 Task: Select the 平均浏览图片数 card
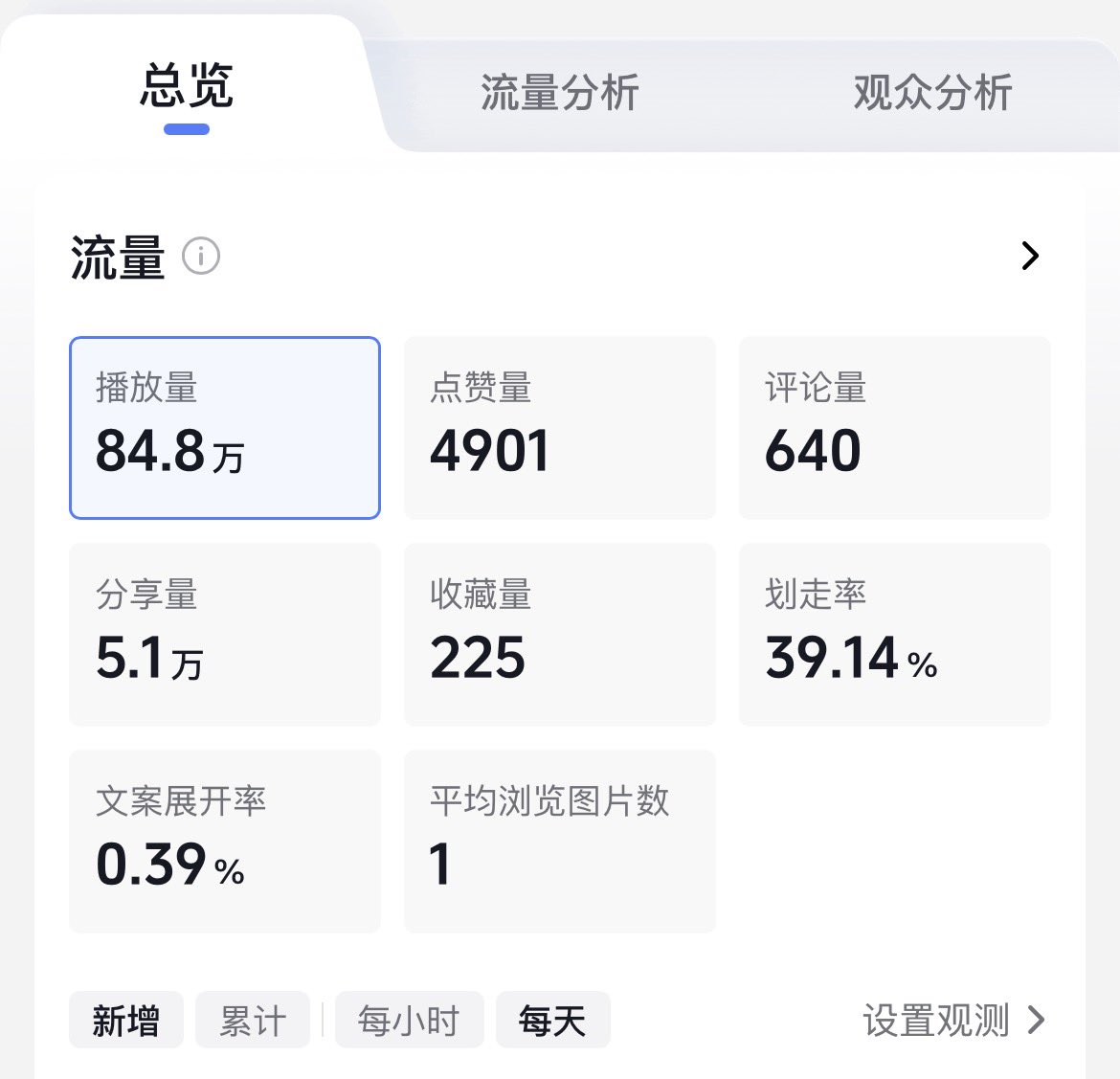pyautogui.click(x=560, y=841)
